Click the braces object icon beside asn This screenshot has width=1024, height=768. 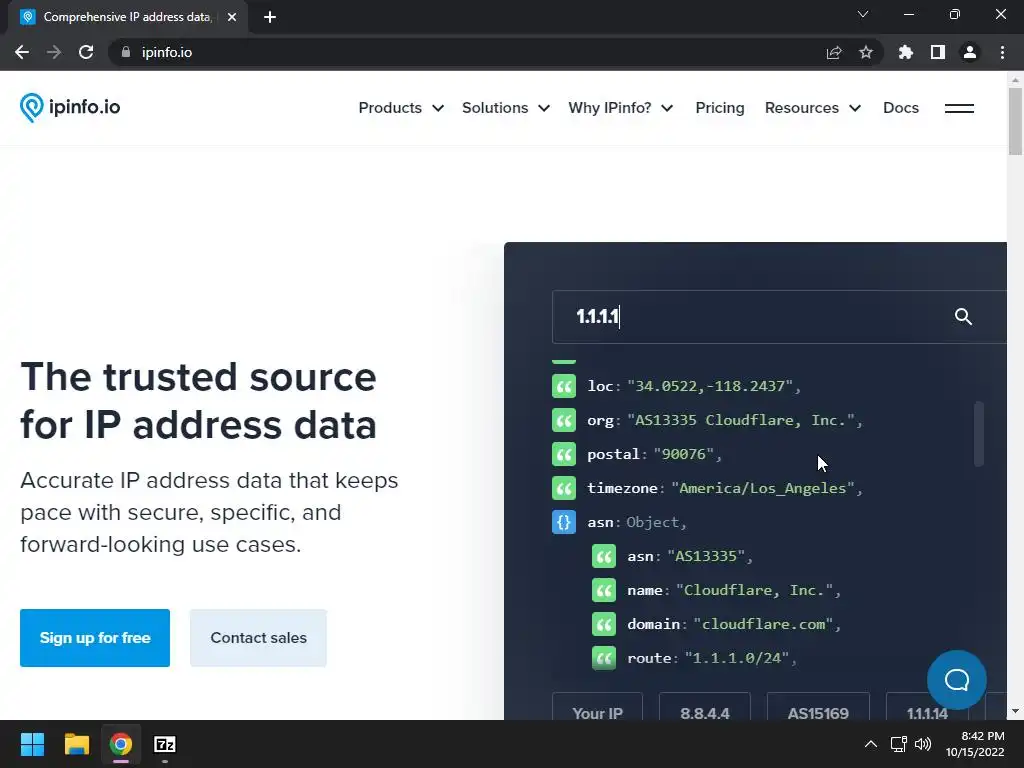coord(564,522)
